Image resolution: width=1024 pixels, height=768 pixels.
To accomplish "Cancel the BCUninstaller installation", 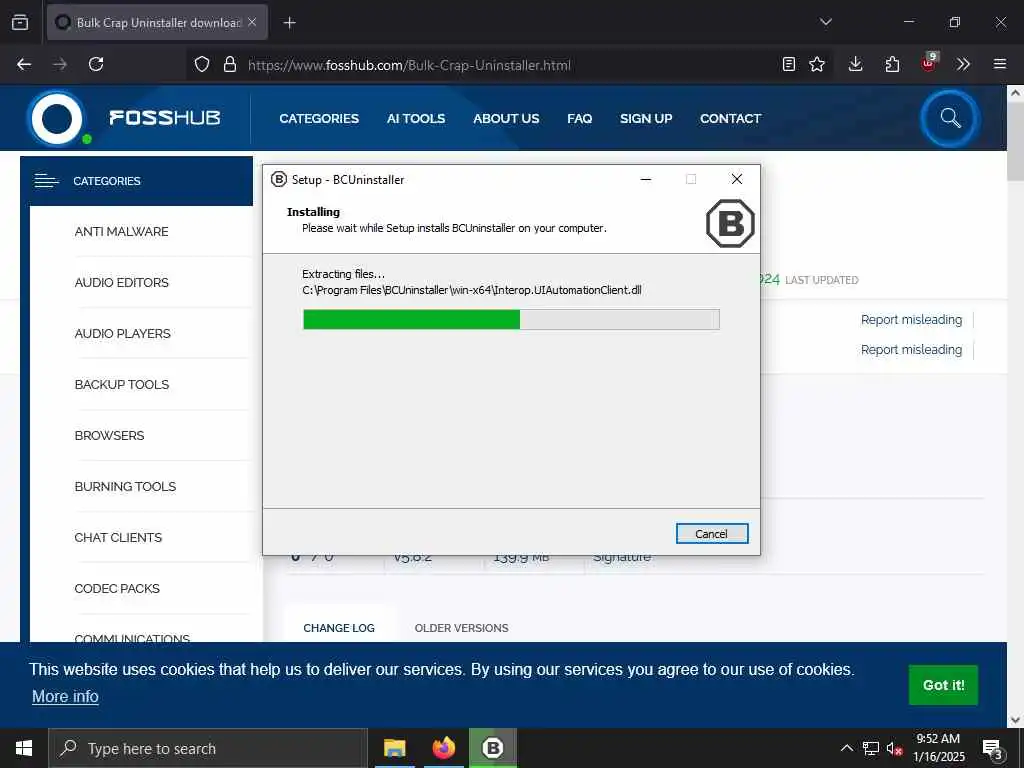I will click(712, 534).
